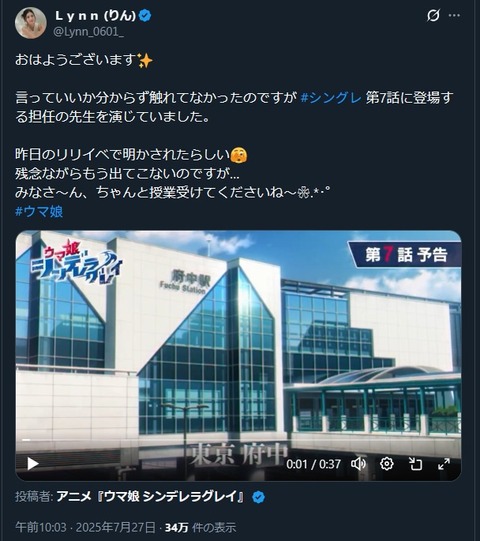Click Lynn's profile avatar picture
The height and width of the screenshot is (541, 480).
click(31, 23)
